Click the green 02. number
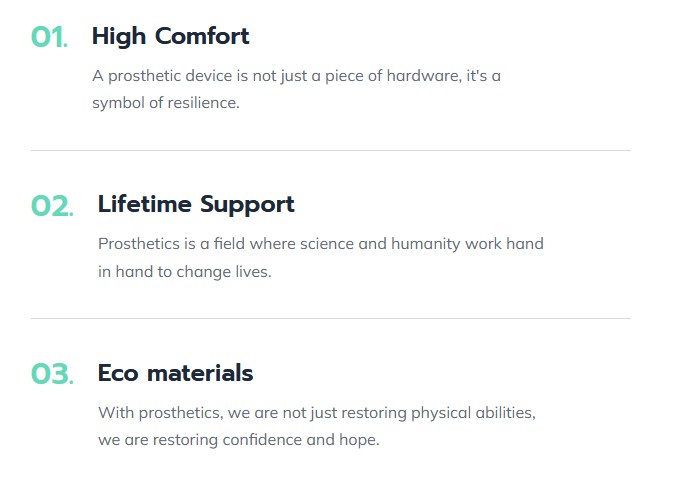This screenshot has width=674, height=485. [52, 206]
